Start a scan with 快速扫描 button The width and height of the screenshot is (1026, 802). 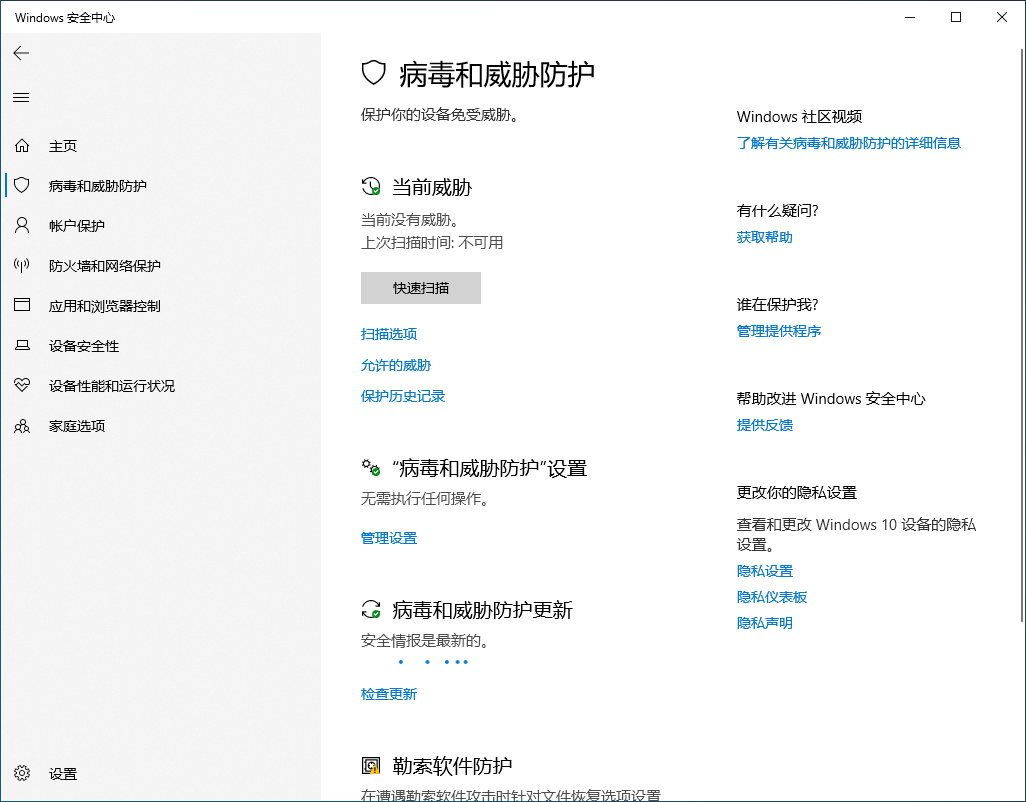[421, 288]
